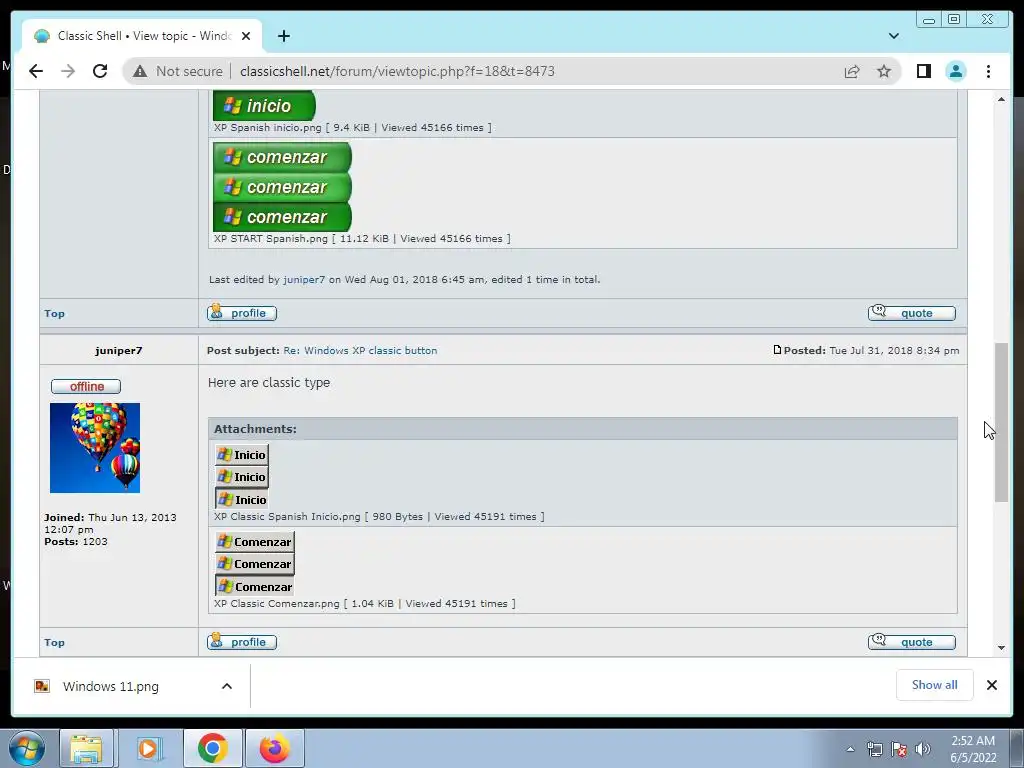Open juniper7's balloon avatar image
The image size is (1024, 768).
coord(95,448)
